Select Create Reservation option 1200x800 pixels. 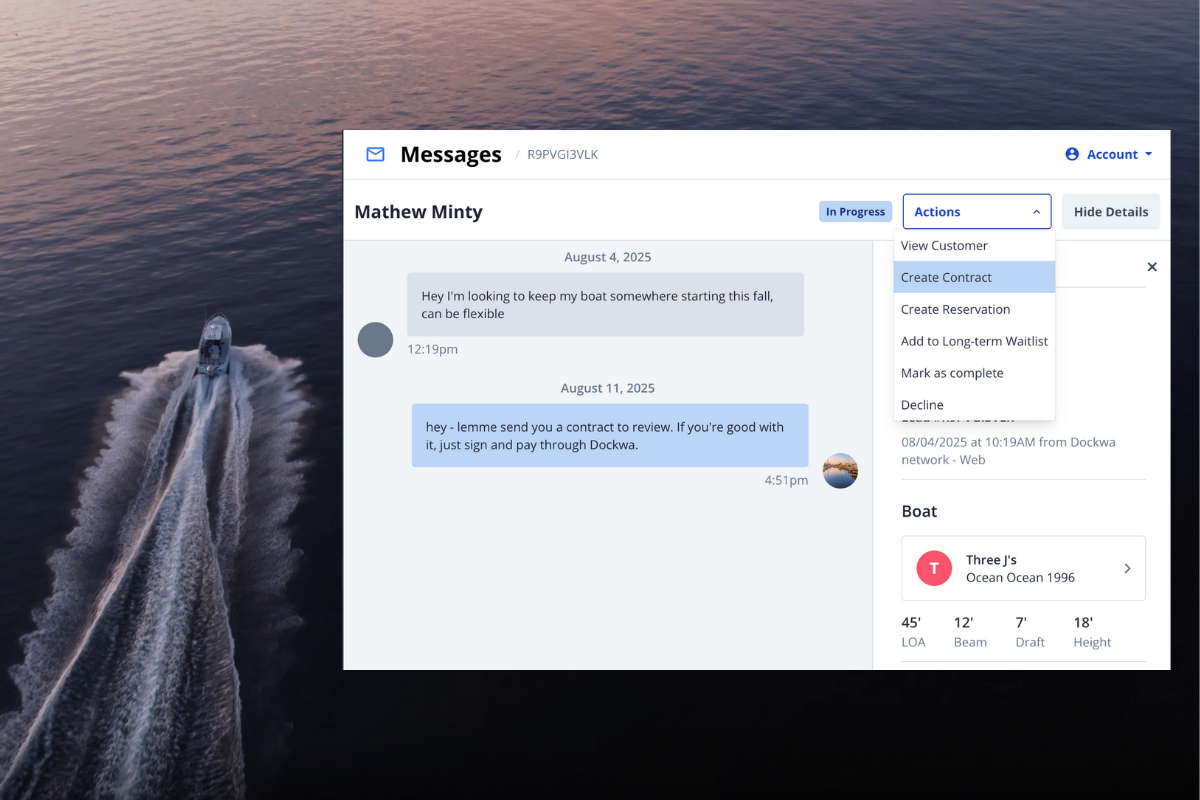pyautogui.click(x=955, y=309)
